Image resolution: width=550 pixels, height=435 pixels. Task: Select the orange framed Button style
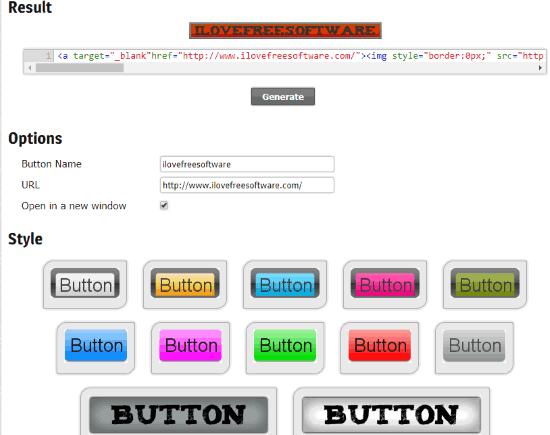tap(185, 285)
